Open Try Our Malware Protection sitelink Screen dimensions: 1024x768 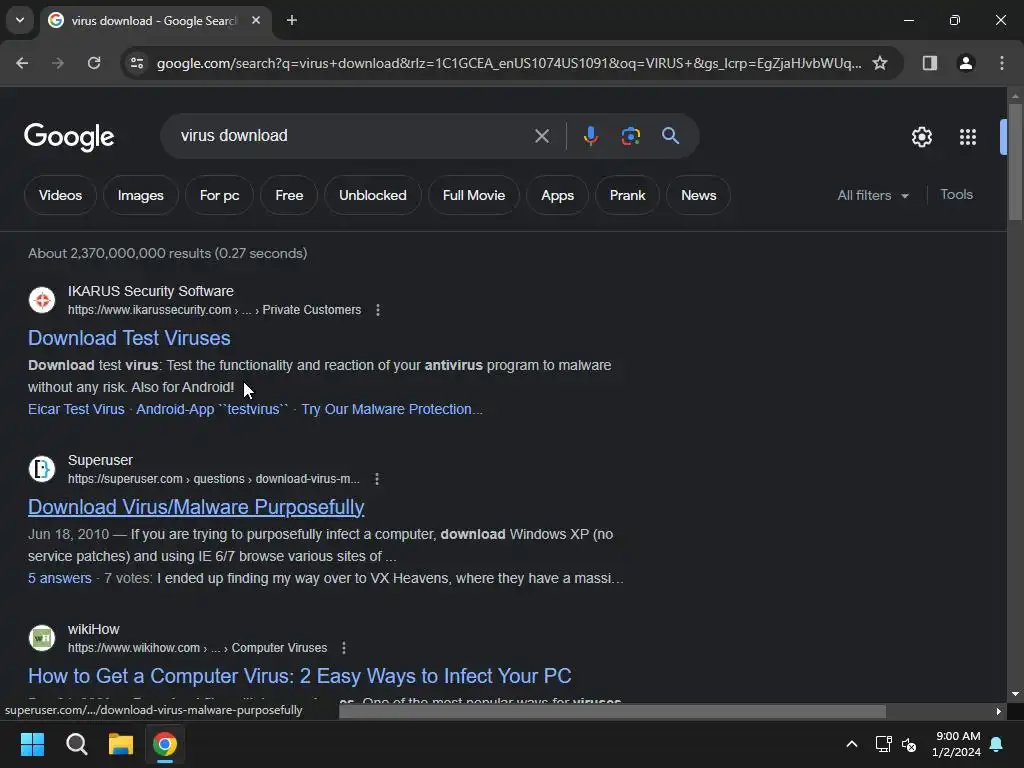tap(392, 409)
